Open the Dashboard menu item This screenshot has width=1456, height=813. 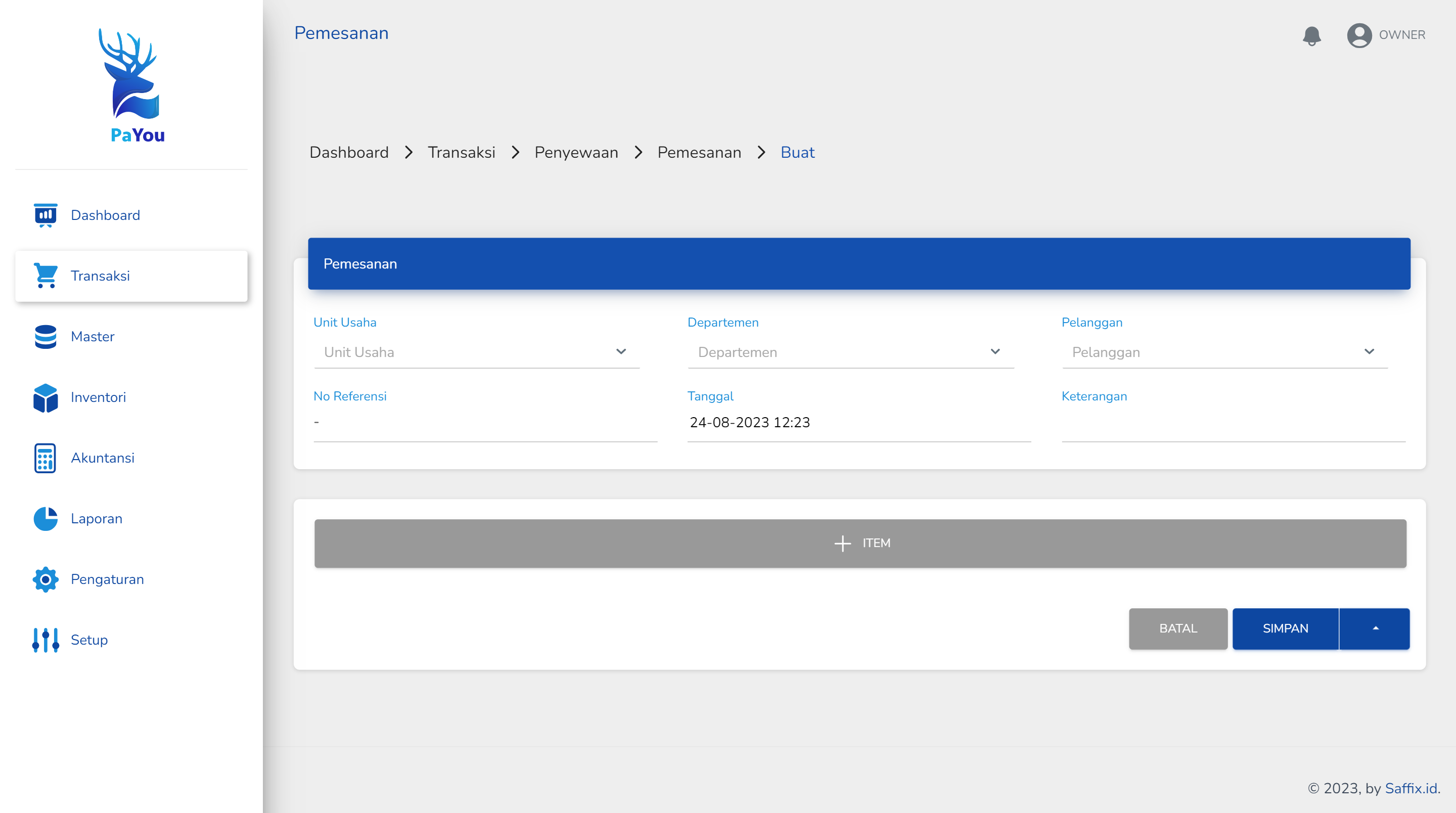131,215
